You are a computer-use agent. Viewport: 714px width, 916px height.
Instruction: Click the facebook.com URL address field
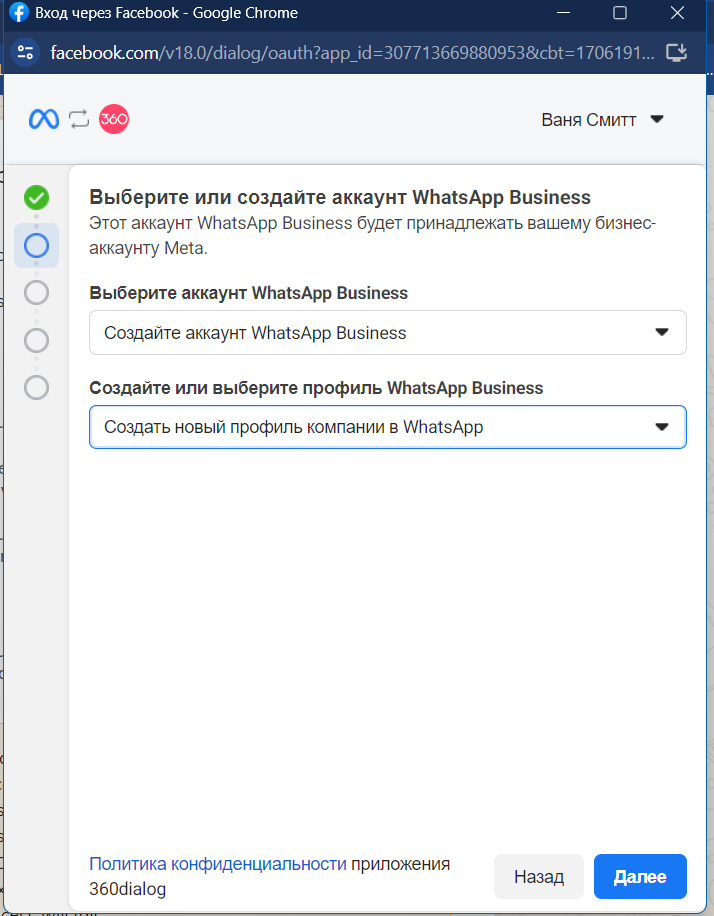pos(352,53)
